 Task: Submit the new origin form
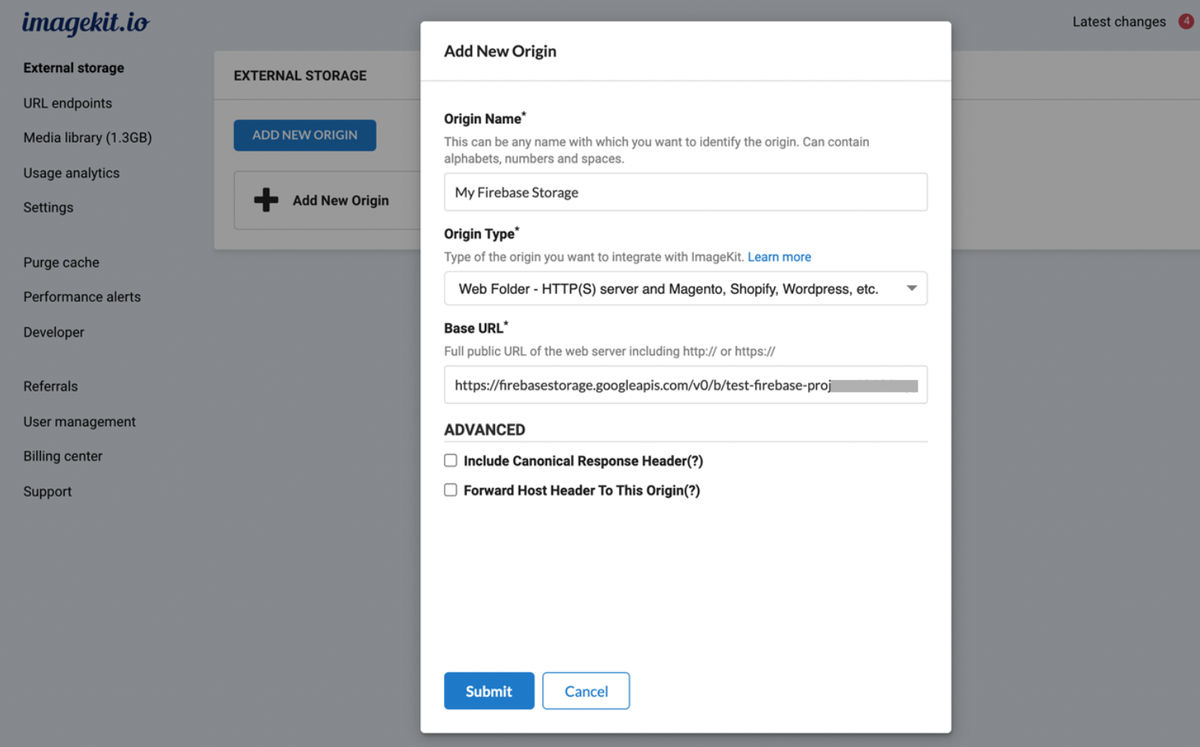coord(489,691)
